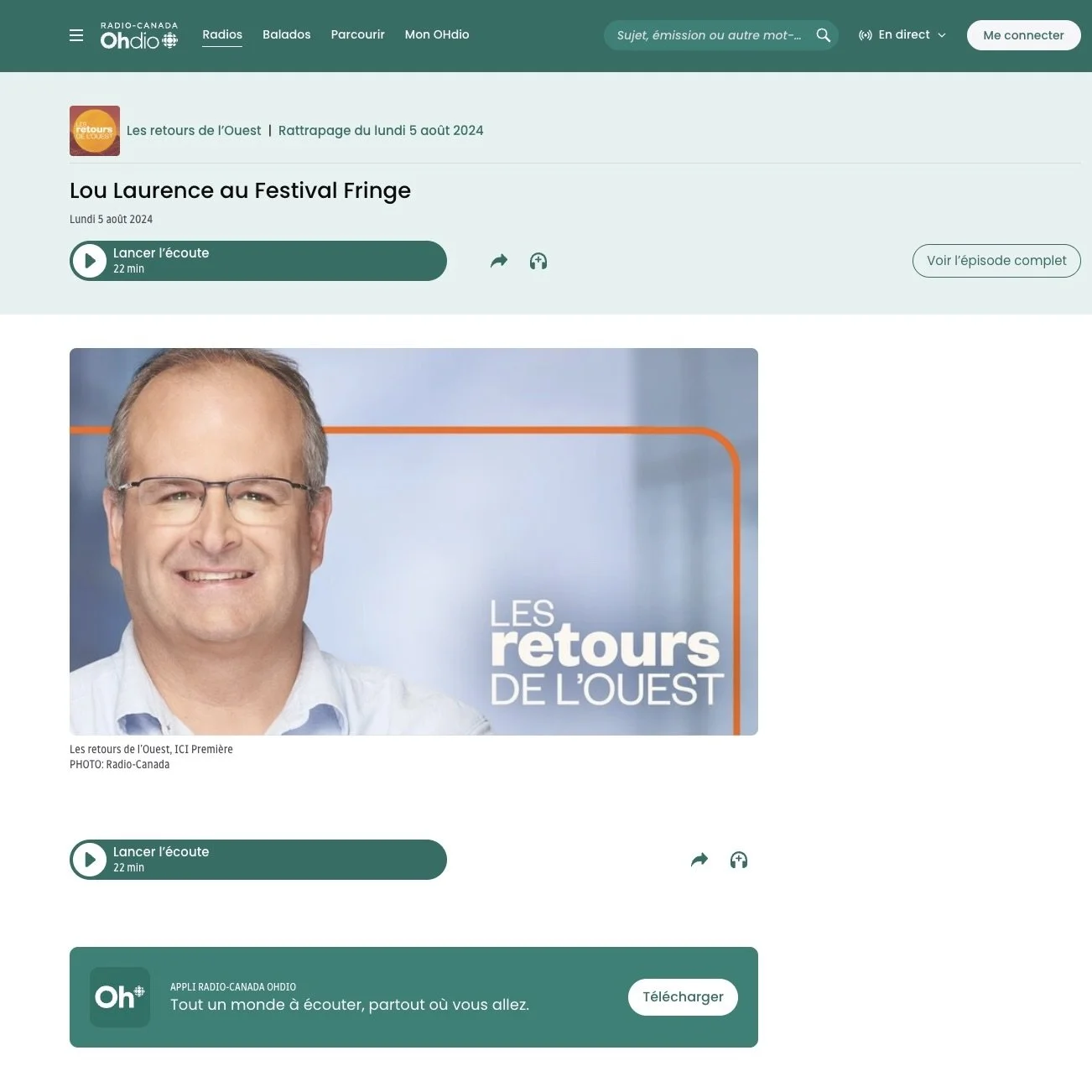
Task: Click the top share arrow icon
Action: (x=499, y=261)
